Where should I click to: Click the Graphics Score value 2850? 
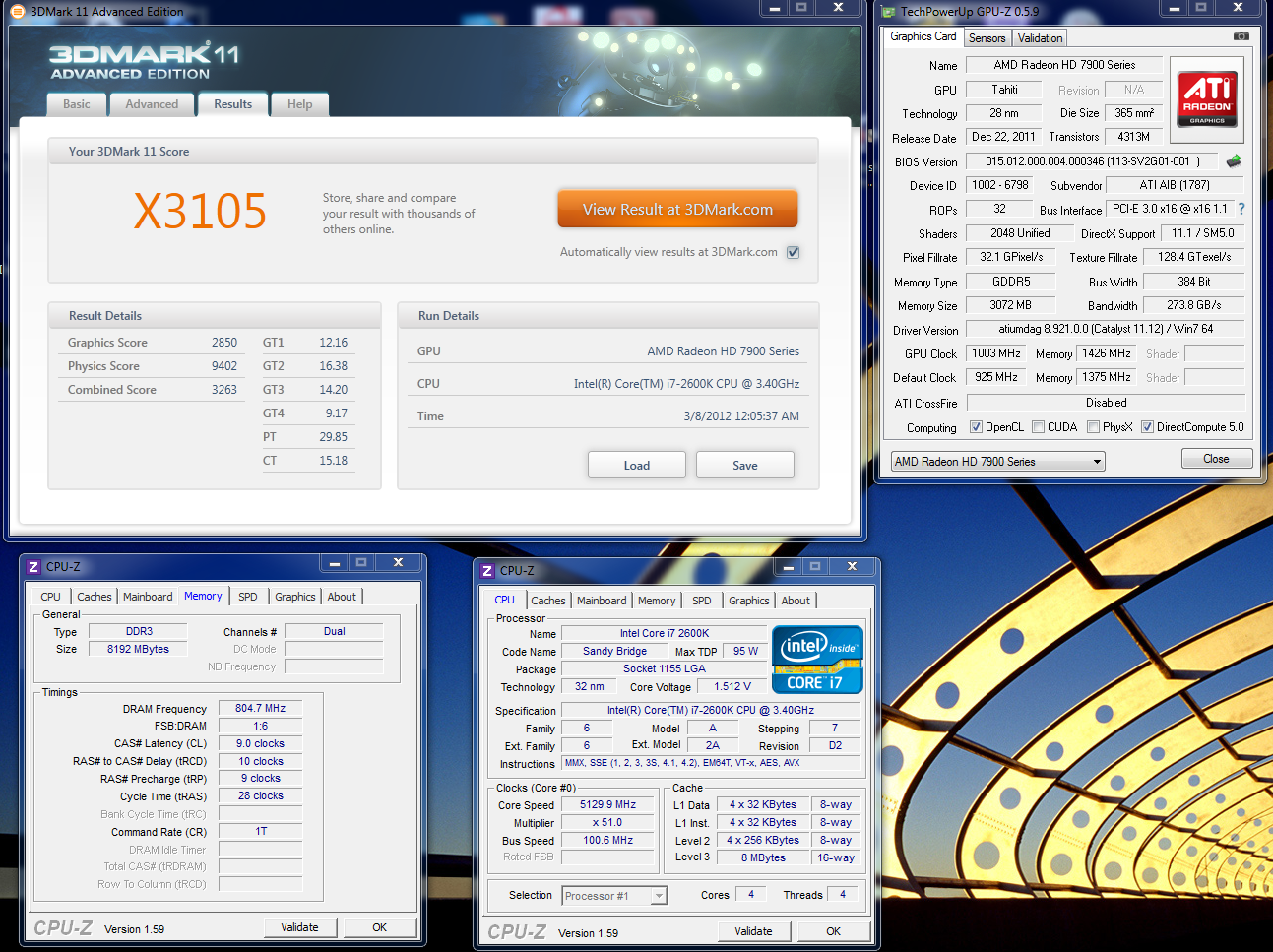(x=224, y=343)
